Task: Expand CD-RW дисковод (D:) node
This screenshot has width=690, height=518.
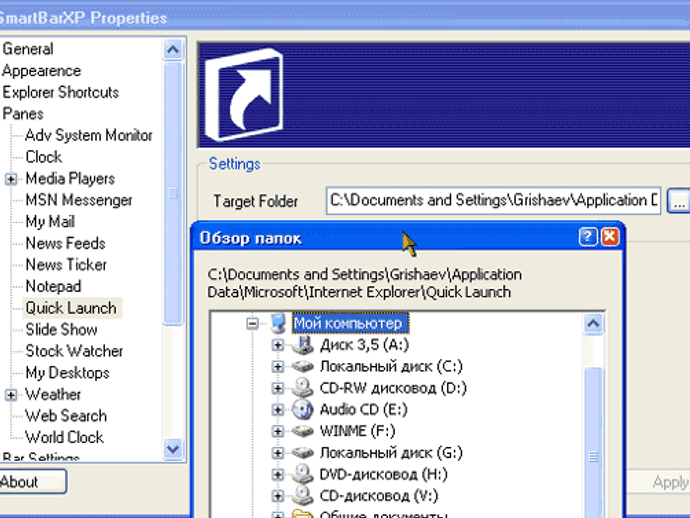Action: (278, 388)
